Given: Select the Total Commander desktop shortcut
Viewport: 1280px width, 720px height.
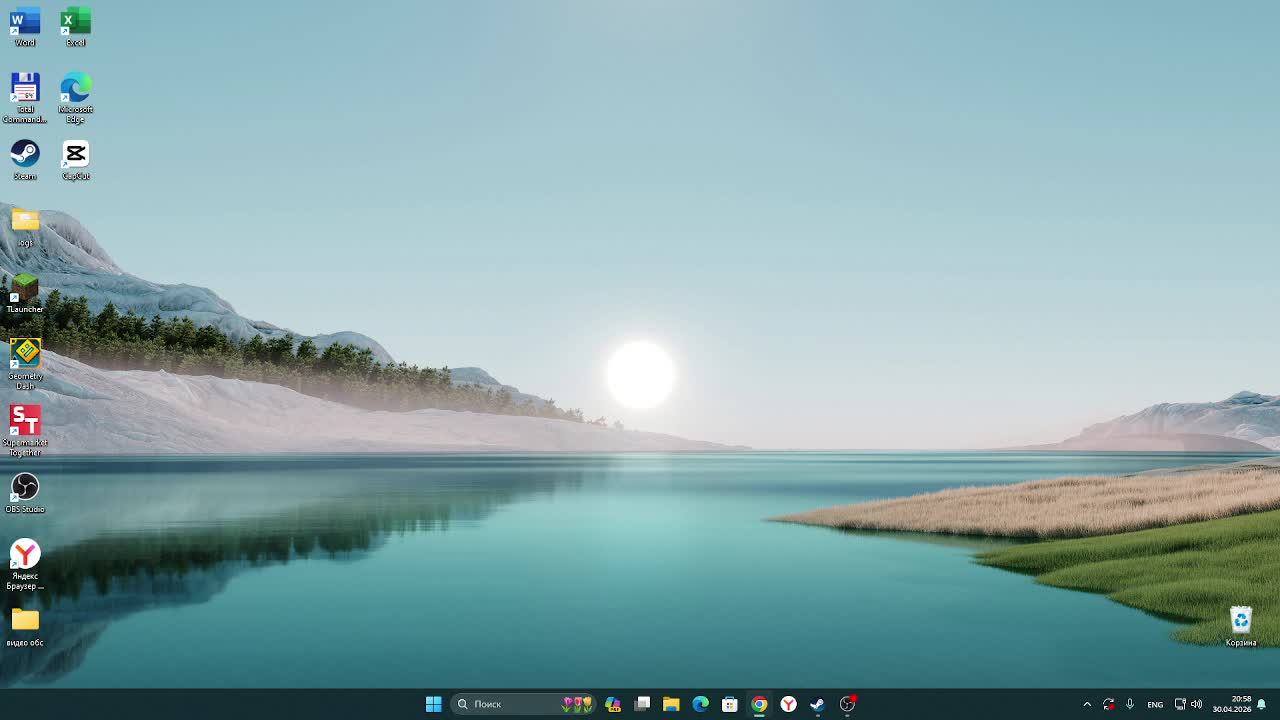Looking at the screenshot, I should click(x=25, y=98).
